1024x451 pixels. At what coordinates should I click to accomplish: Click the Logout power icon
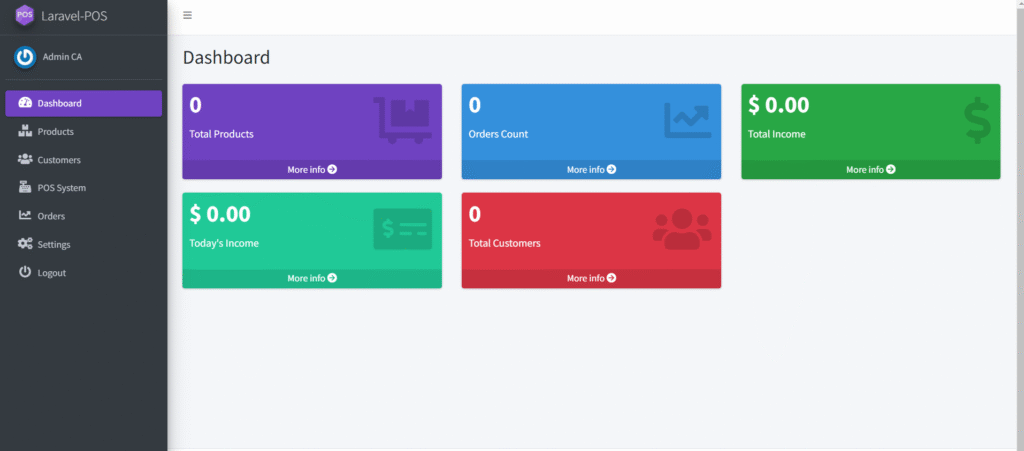pyautogui.click(x=25, y=272)
